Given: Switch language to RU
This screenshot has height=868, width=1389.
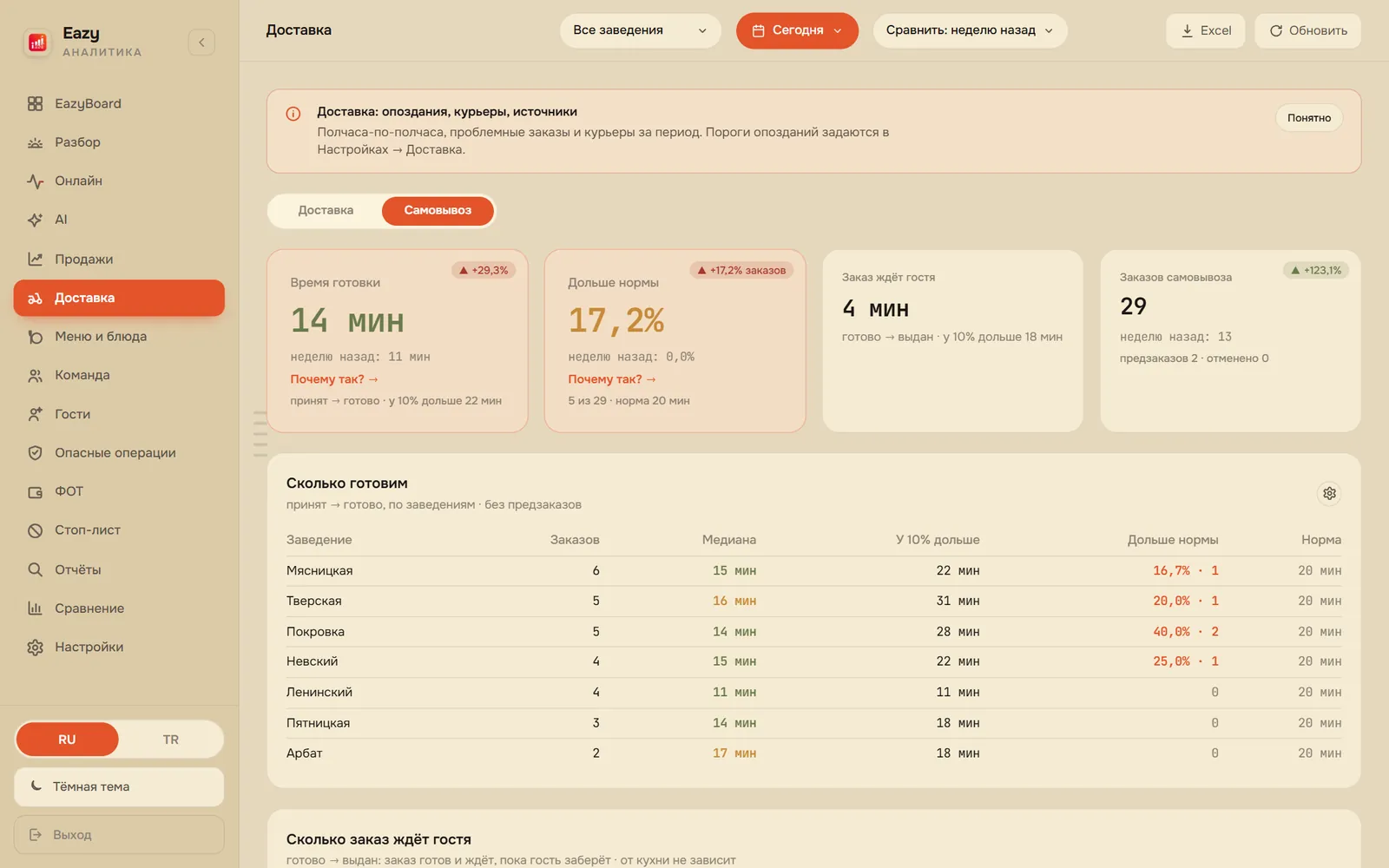Looking at the screenshot, I should click(67, 740).
